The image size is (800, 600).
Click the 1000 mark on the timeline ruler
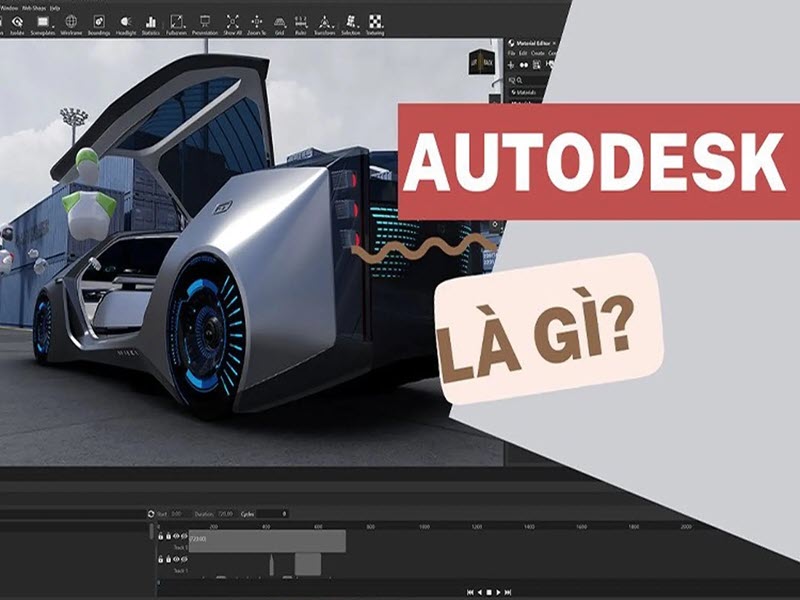[x=424, y=527]
